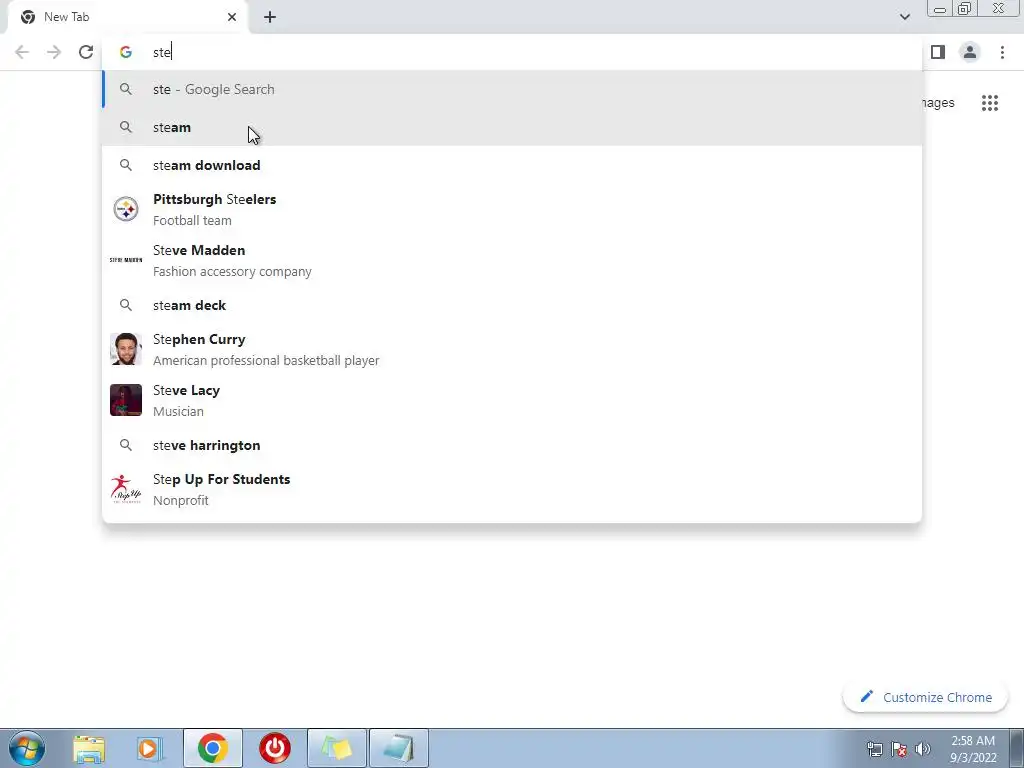Open the sticky notes taskbar icon
Screen dimensions: 1024x768
pos(337,748)
